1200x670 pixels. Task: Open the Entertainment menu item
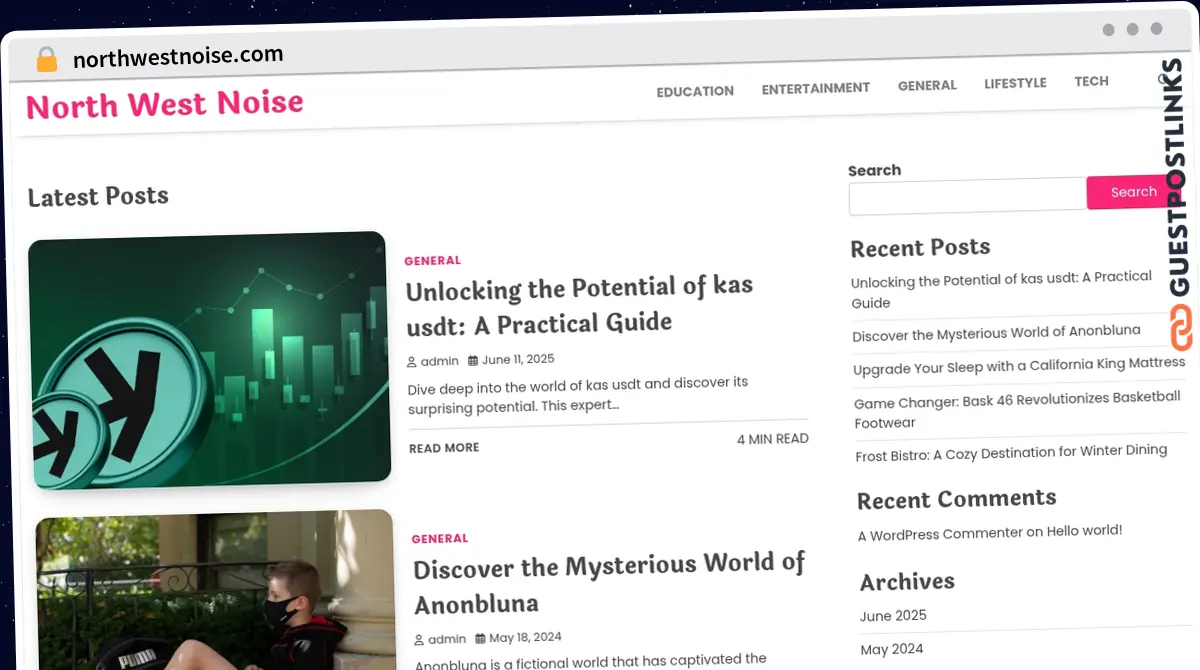tap(815, 88)
